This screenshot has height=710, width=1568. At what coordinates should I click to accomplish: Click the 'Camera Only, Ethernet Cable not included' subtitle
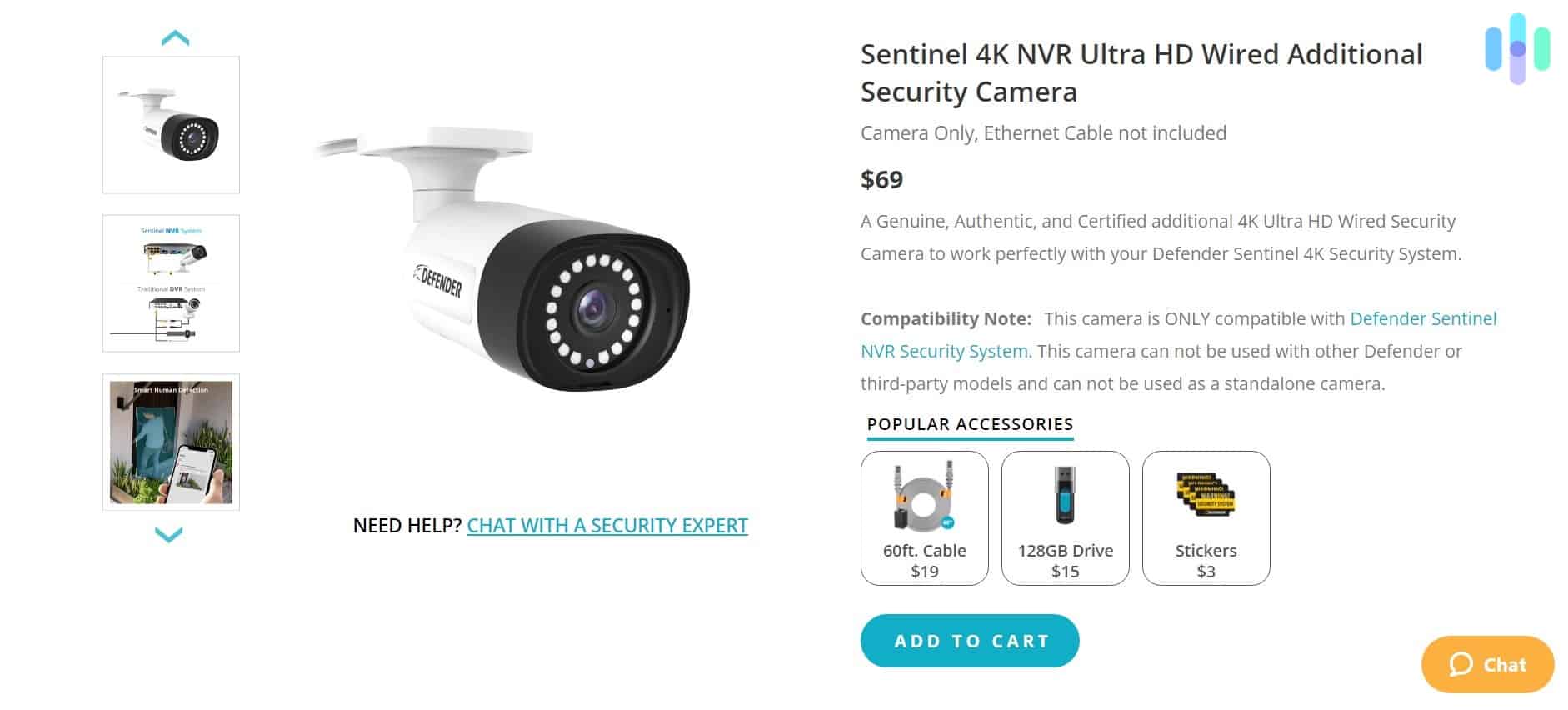point(1042,132)
